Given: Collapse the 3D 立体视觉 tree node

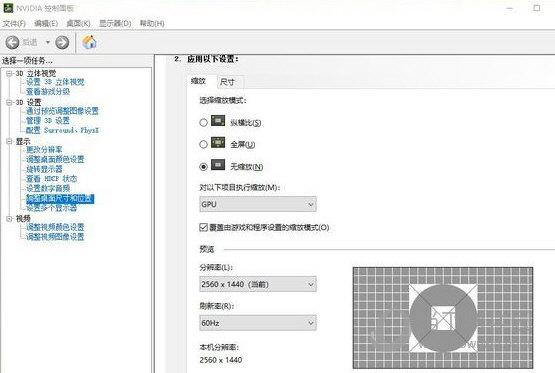Looking at the screenshot, I should (x=9, y=73).
